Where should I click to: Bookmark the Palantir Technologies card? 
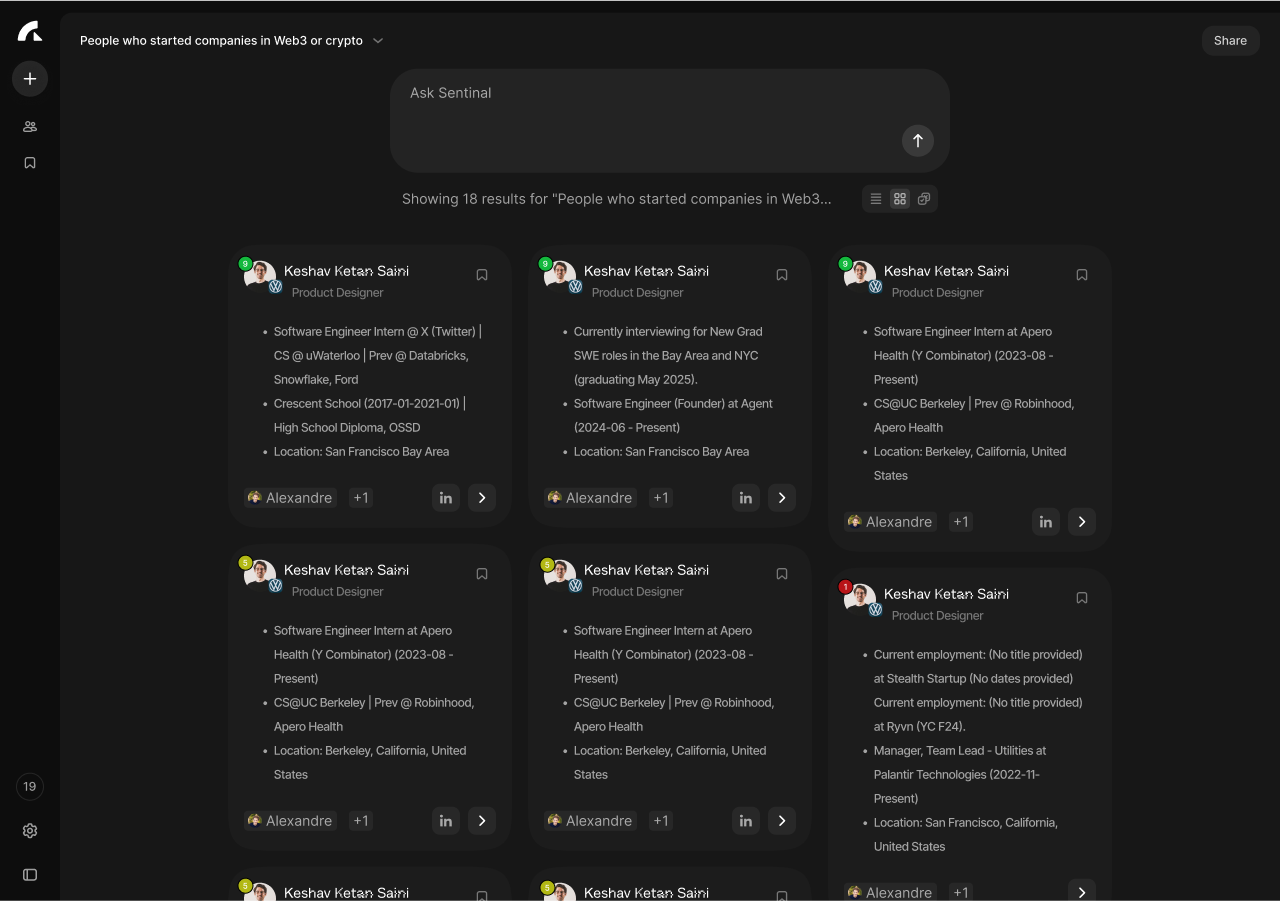click(x=1082, y=598)
